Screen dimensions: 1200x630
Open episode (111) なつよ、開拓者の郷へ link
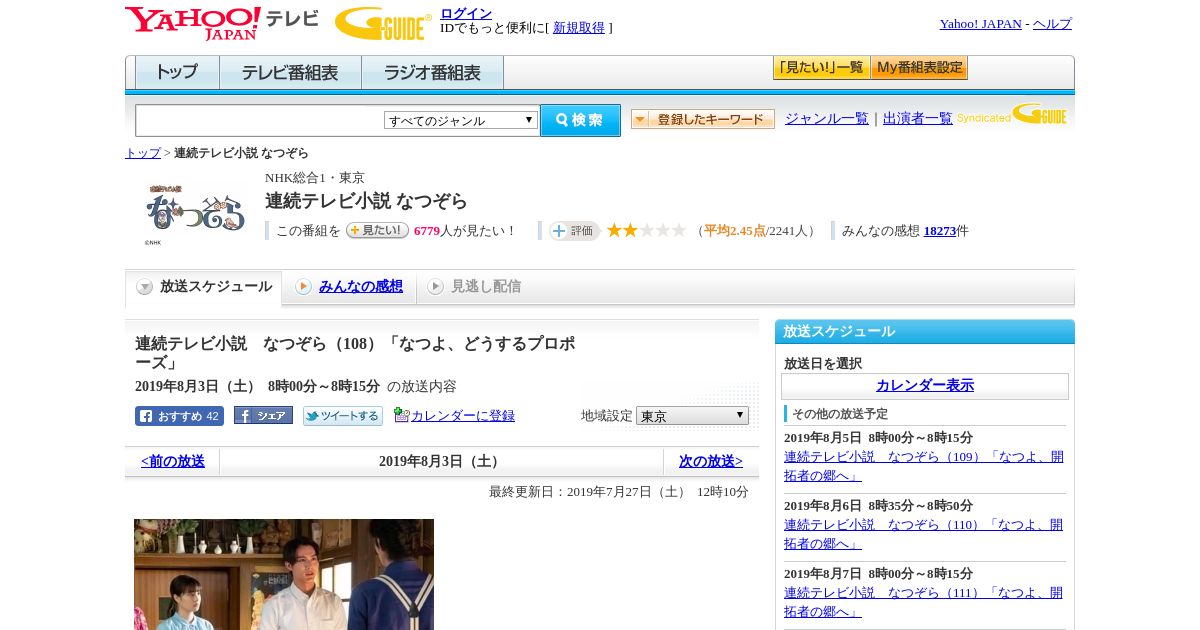(924, 602)
